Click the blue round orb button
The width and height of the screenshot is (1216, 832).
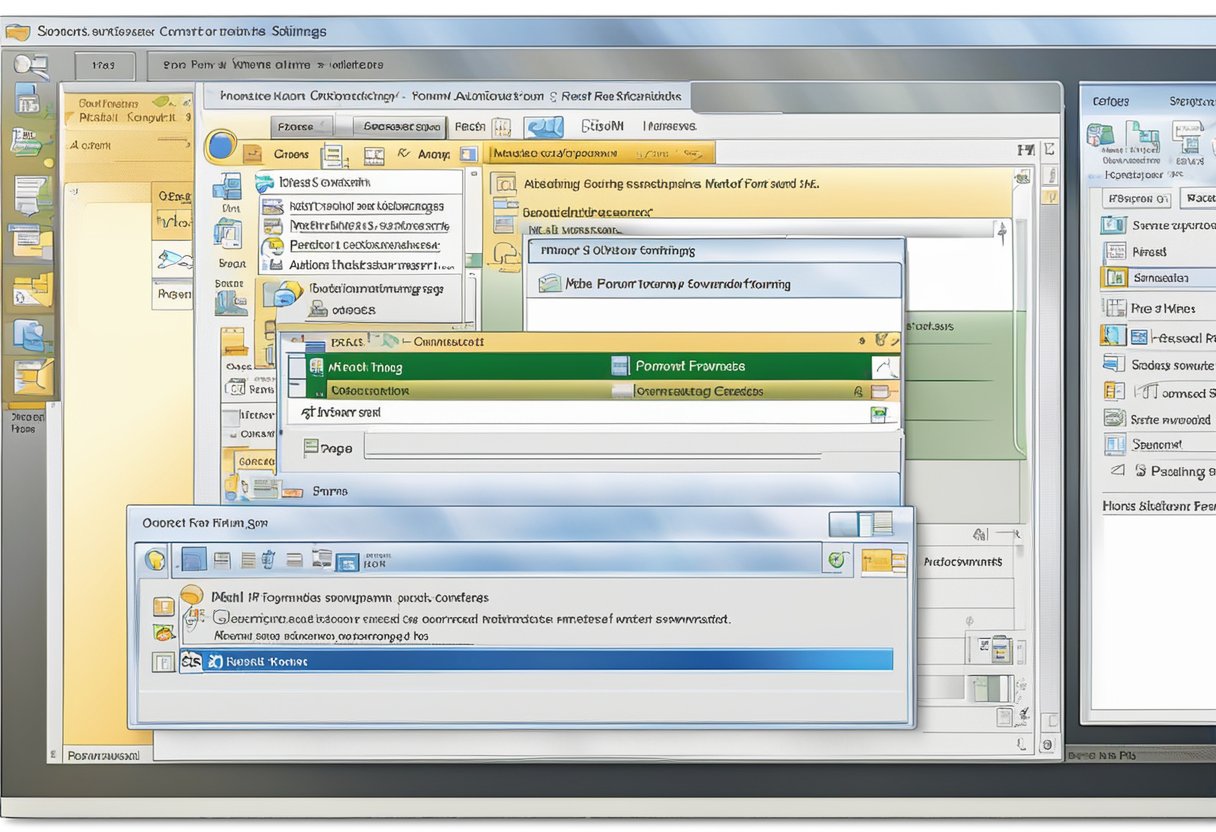[x=220, y=148]
